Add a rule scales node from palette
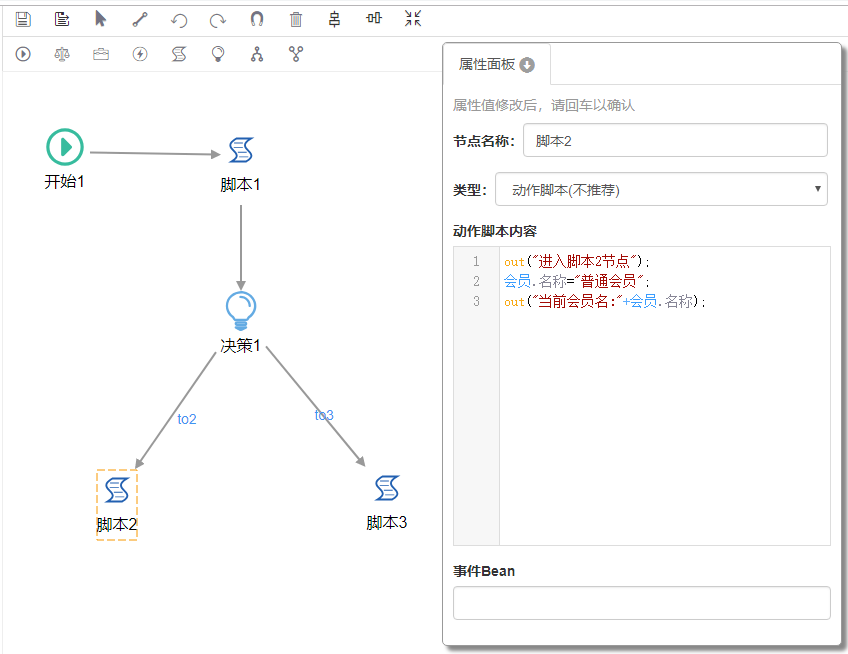This screenshot has width=848, height=654. (x=62, y=54)
